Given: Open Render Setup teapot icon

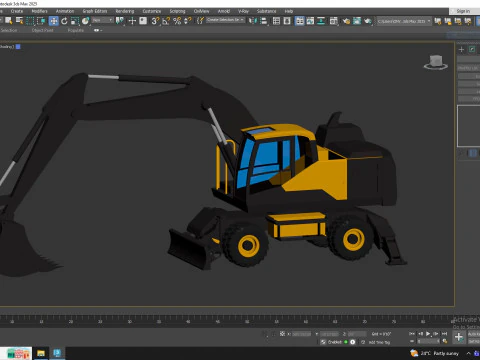Looking at the screenshot, I should click(346, 21).
